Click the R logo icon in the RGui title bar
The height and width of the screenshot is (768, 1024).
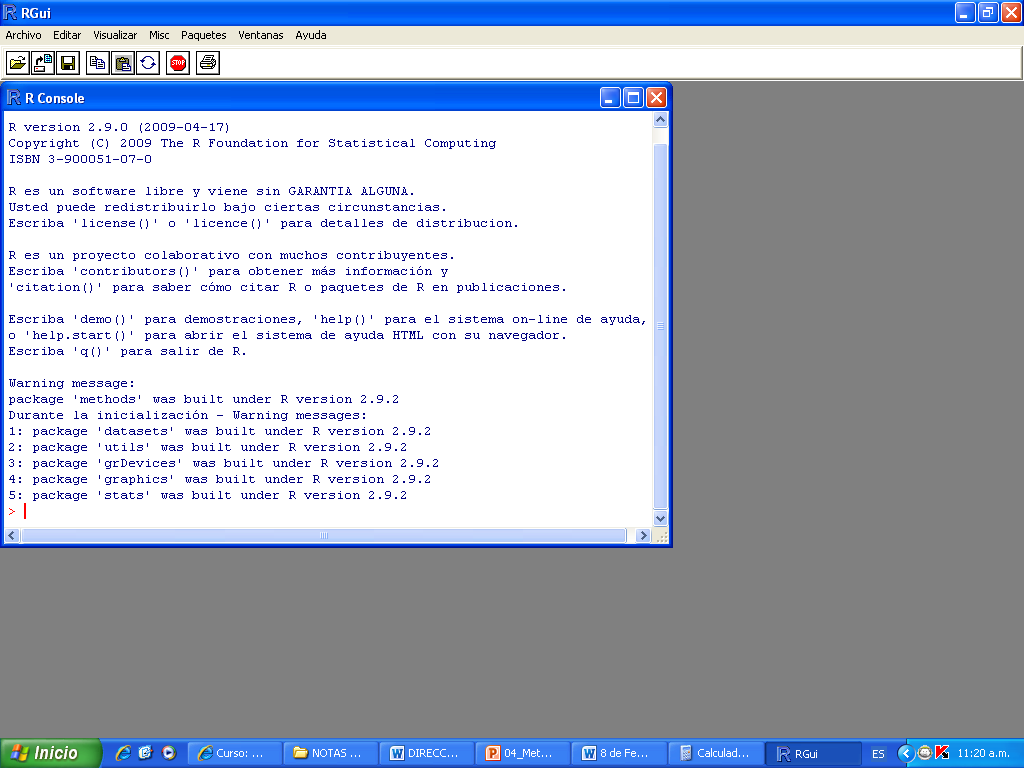click(10, 12)
